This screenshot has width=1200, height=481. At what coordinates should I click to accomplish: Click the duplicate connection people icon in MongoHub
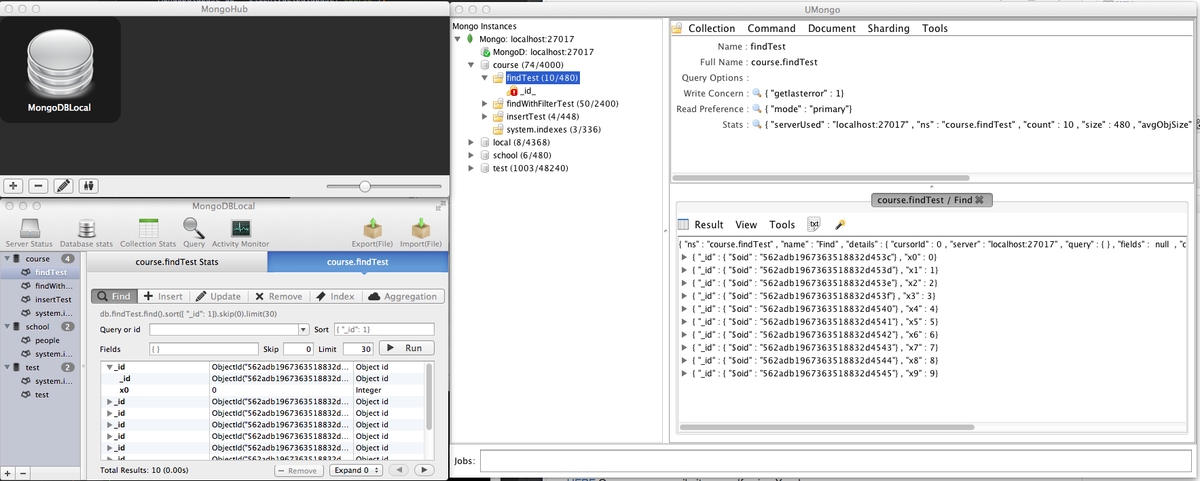[x=88, y=185]
